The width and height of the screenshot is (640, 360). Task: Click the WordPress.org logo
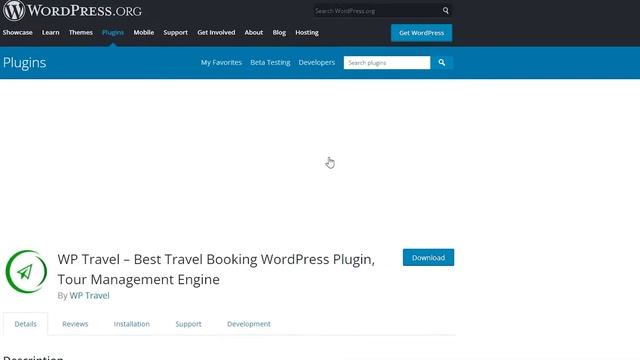tap(73, 10)
